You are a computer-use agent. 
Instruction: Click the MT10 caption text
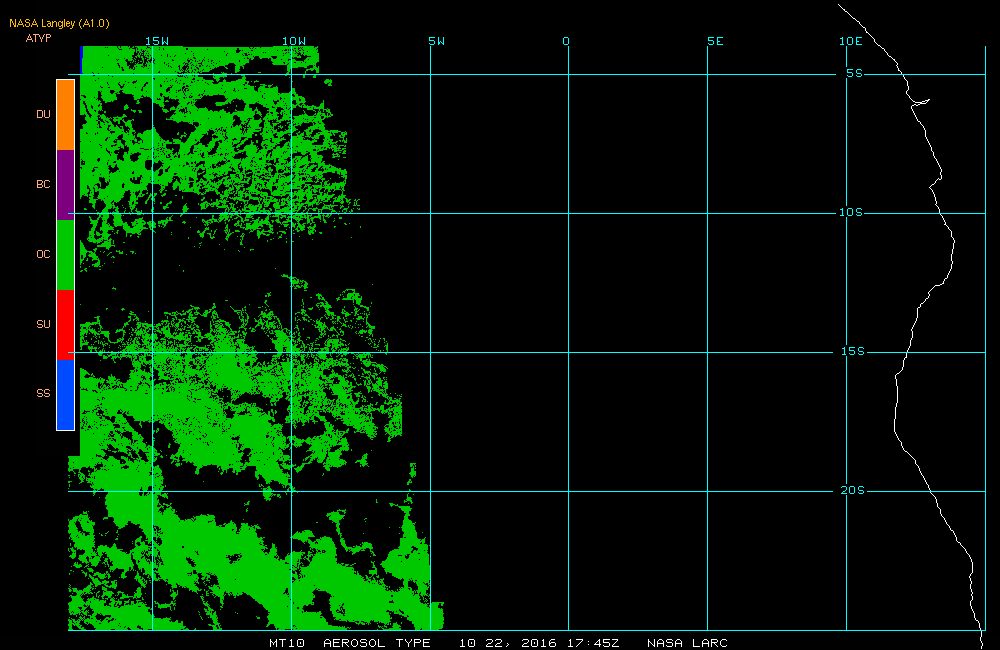[287, 643]
